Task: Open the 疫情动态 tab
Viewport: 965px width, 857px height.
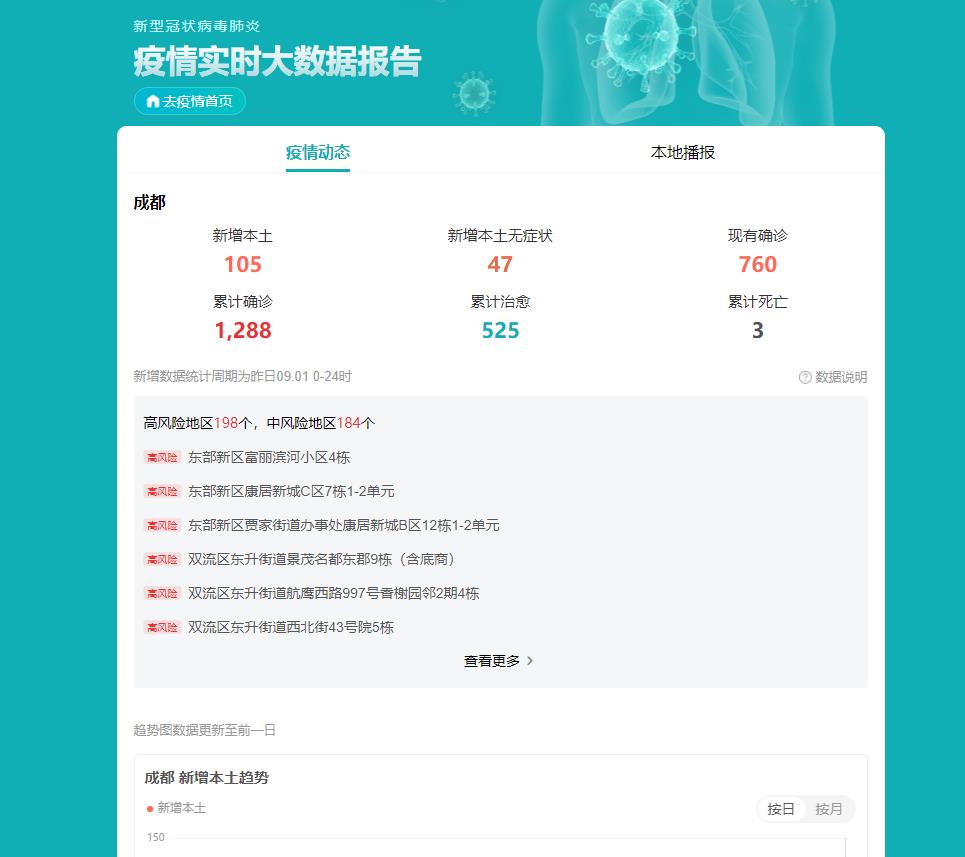Action: 318,152
